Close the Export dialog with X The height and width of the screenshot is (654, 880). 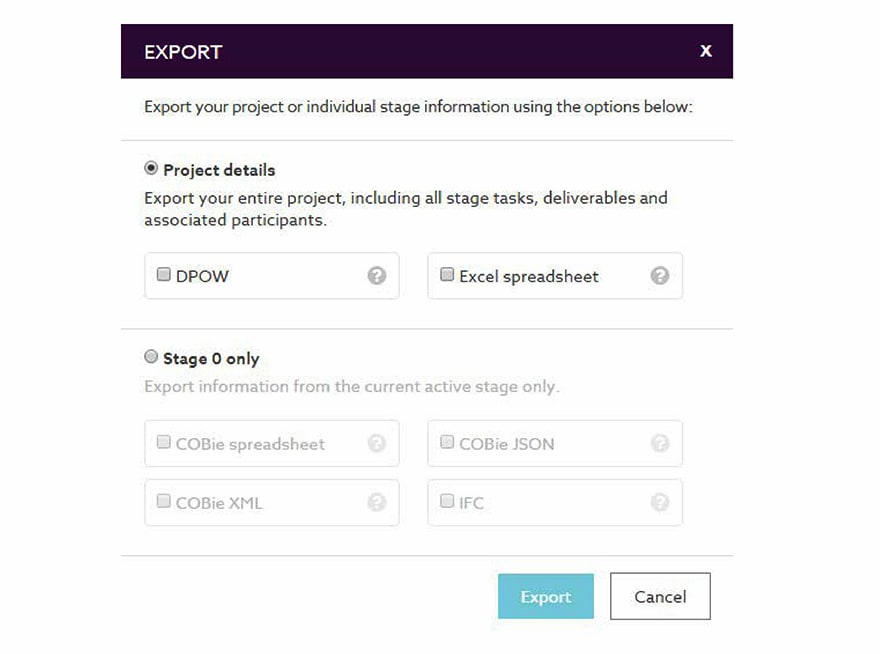706,51
